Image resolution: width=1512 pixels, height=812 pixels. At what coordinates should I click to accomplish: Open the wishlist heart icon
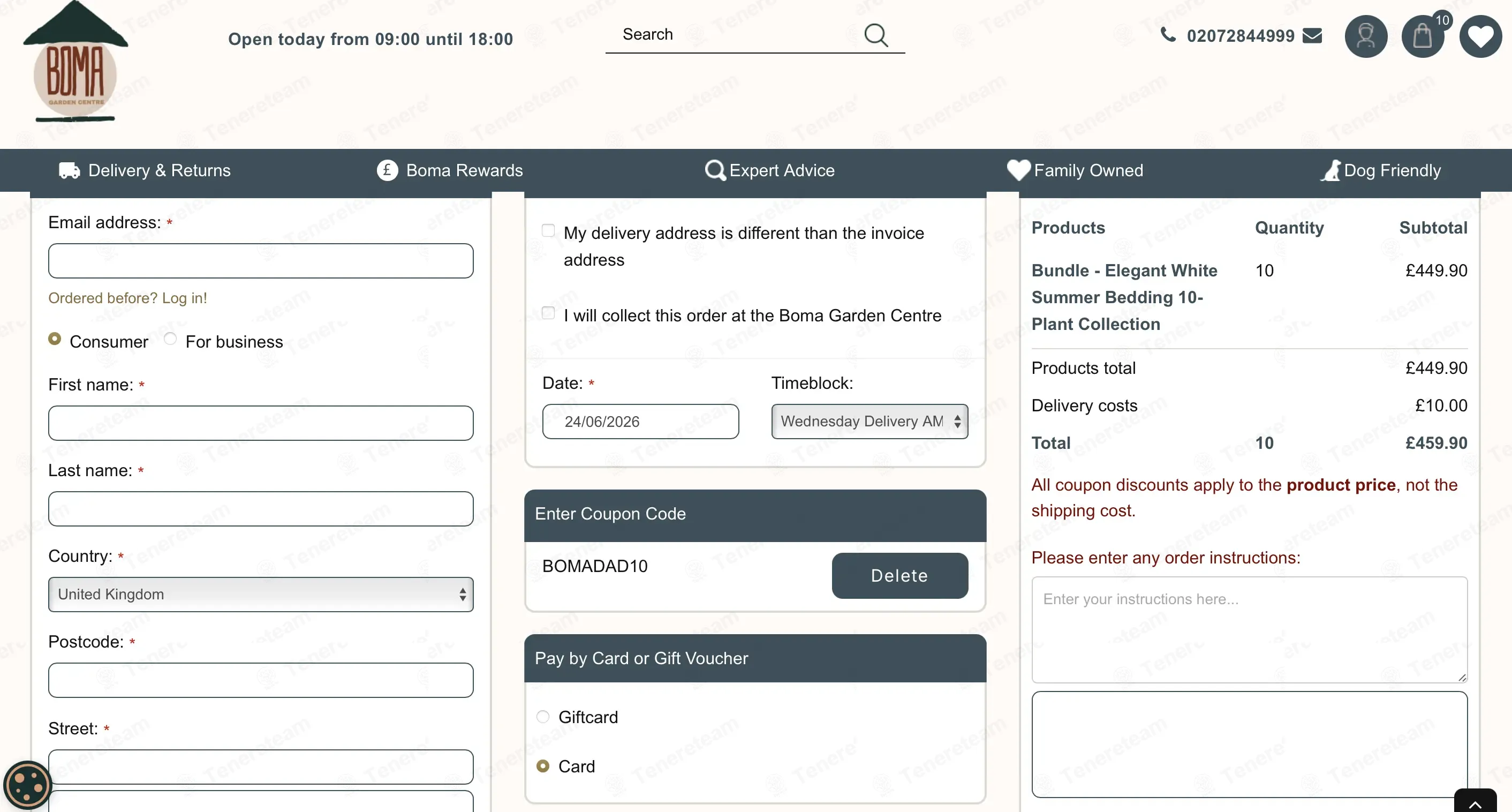(1480, 36)
